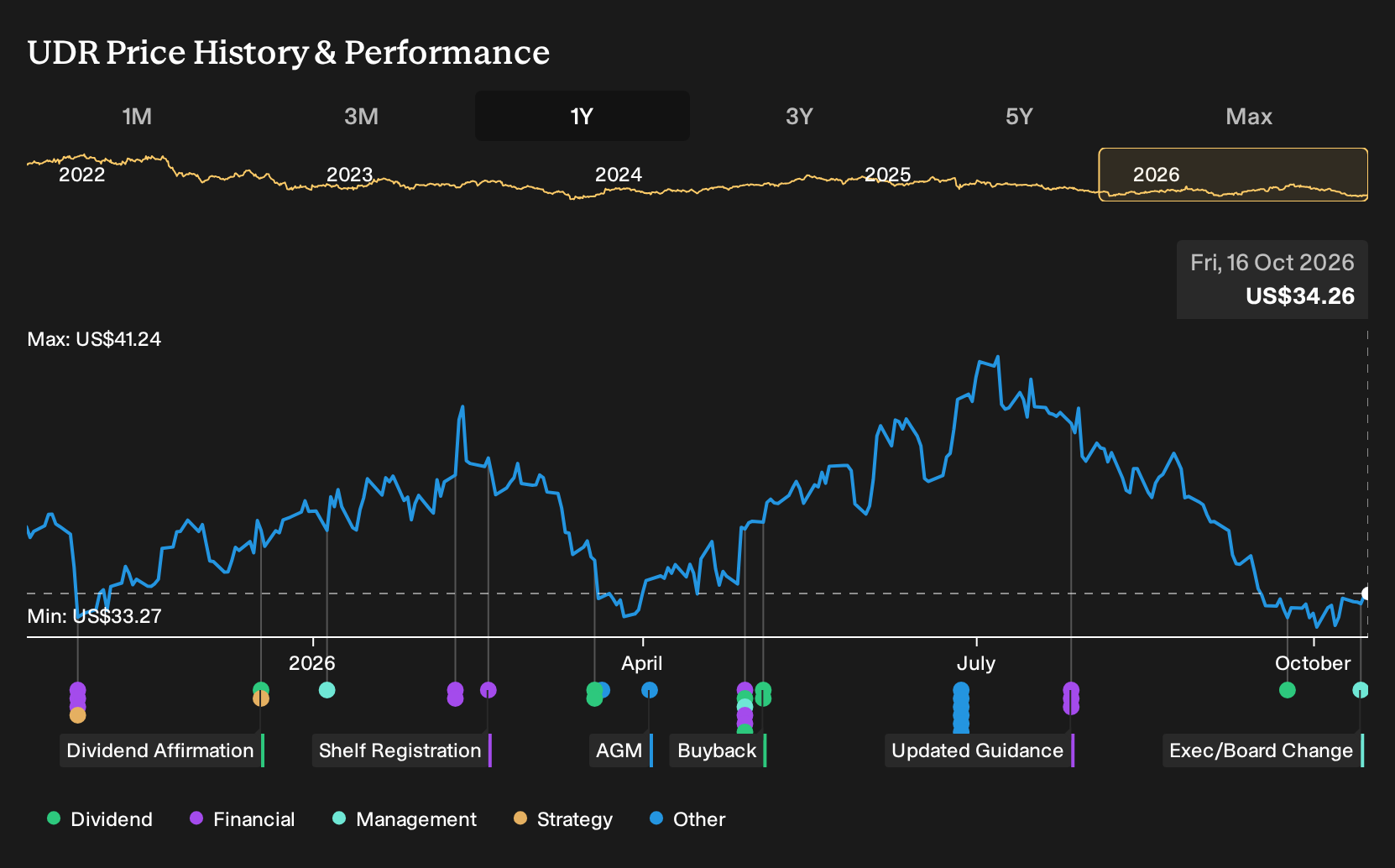Switch to the 1M time range
Image resolution: width=1395 pixels, height=868 pixels.
(137, 116)
